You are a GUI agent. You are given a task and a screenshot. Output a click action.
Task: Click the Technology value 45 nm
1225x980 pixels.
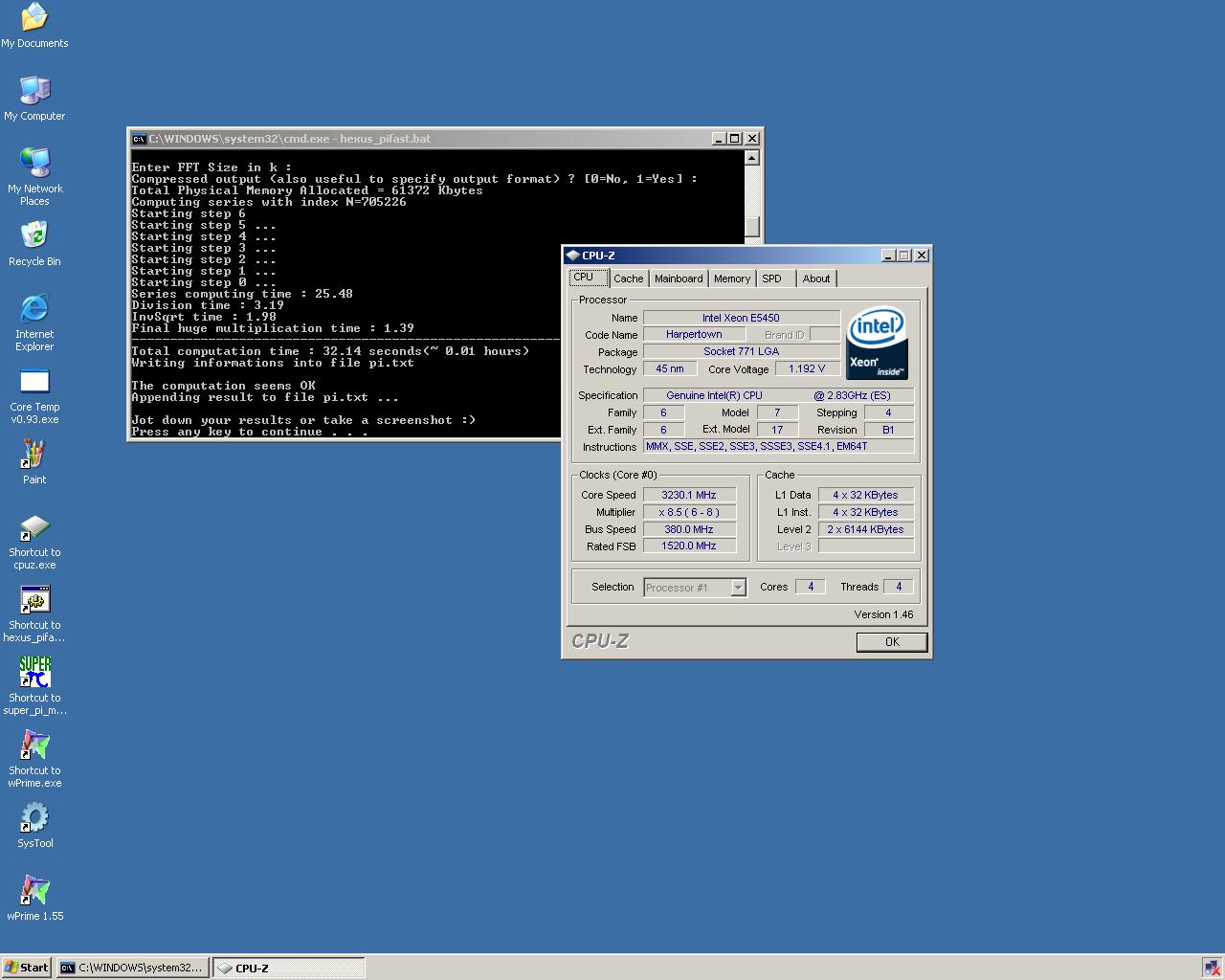670,368
